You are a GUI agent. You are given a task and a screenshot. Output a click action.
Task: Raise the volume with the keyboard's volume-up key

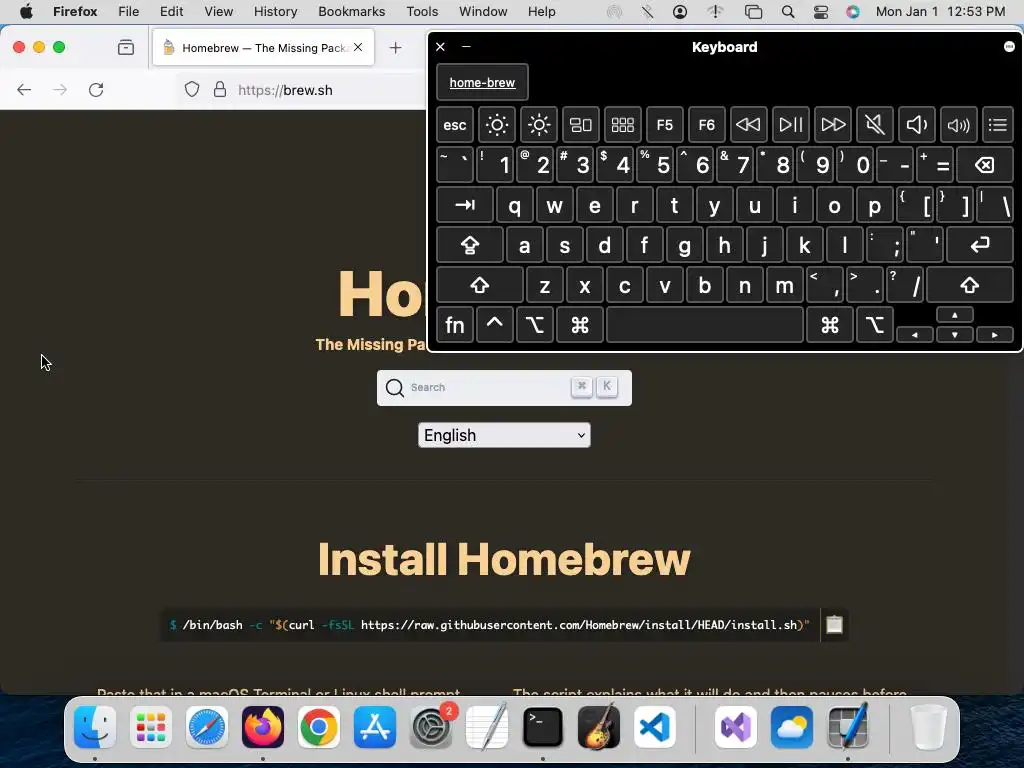pos(959,125)
